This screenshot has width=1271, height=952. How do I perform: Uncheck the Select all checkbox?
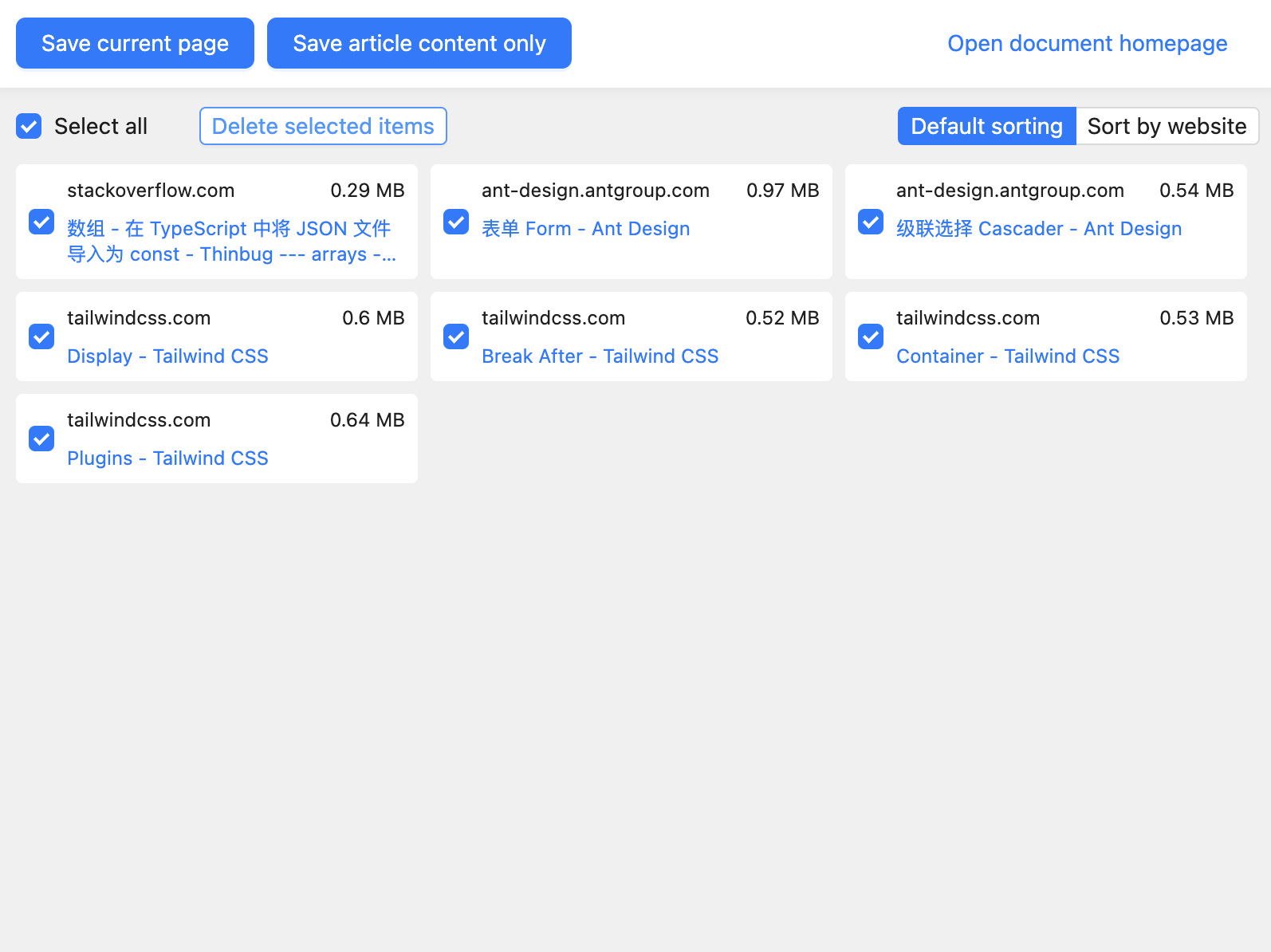[x=29, y=126]
